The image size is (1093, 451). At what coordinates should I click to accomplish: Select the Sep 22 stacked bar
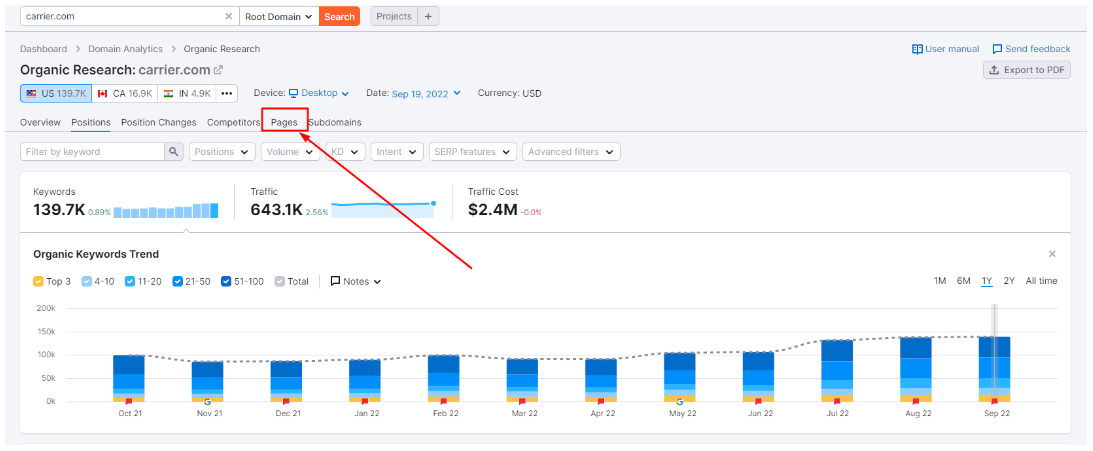point(995,369)
